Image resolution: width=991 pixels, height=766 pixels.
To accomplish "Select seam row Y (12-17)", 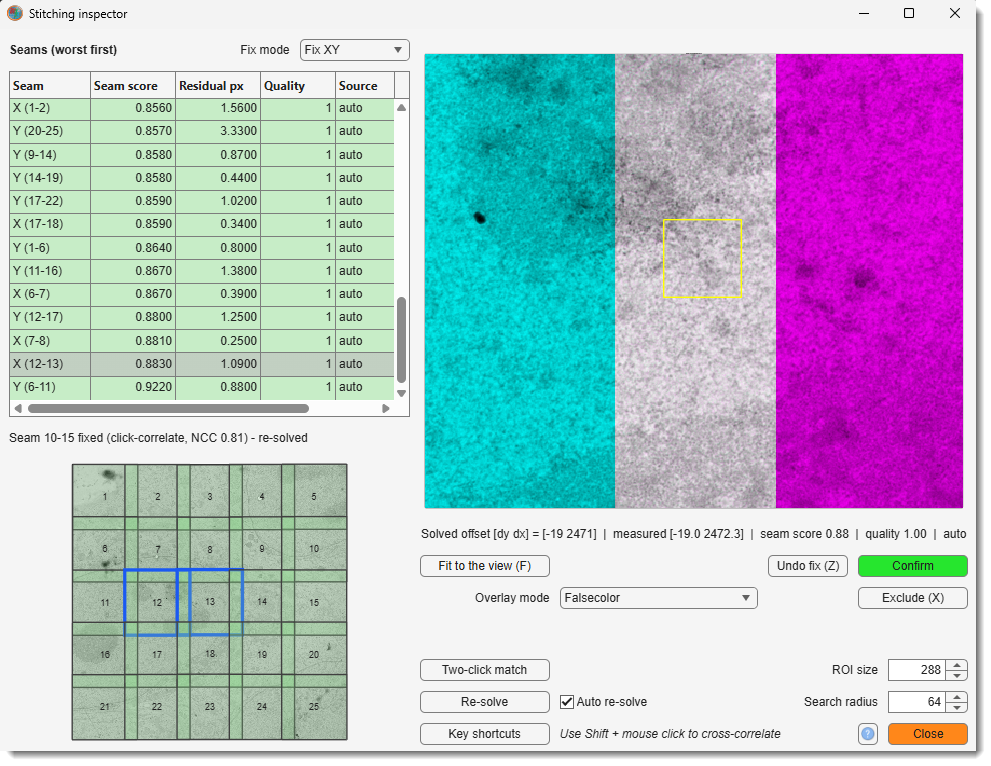I will (x=202, y=317).
